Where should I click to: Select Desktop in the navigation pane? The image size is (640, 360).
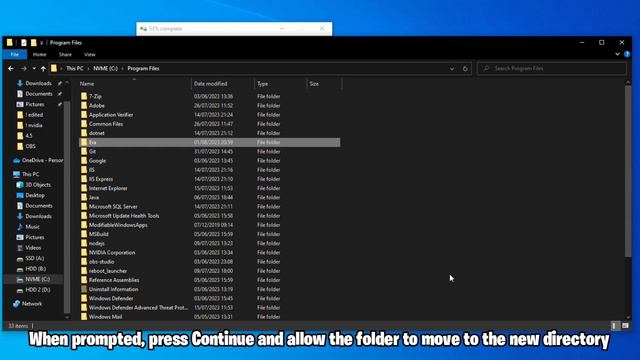click(x=35, y=195)
